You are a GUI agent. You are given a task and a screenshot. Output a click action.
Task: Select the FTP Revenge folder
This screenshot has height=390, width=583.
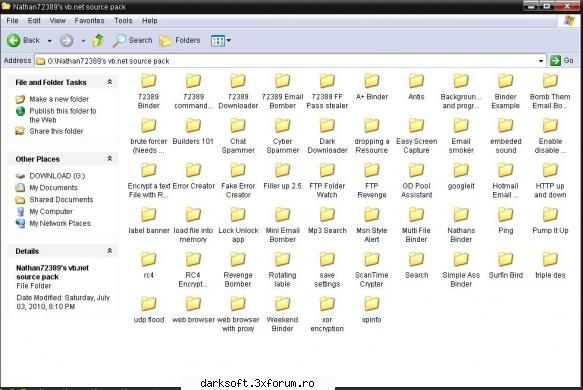pos(372,181)
